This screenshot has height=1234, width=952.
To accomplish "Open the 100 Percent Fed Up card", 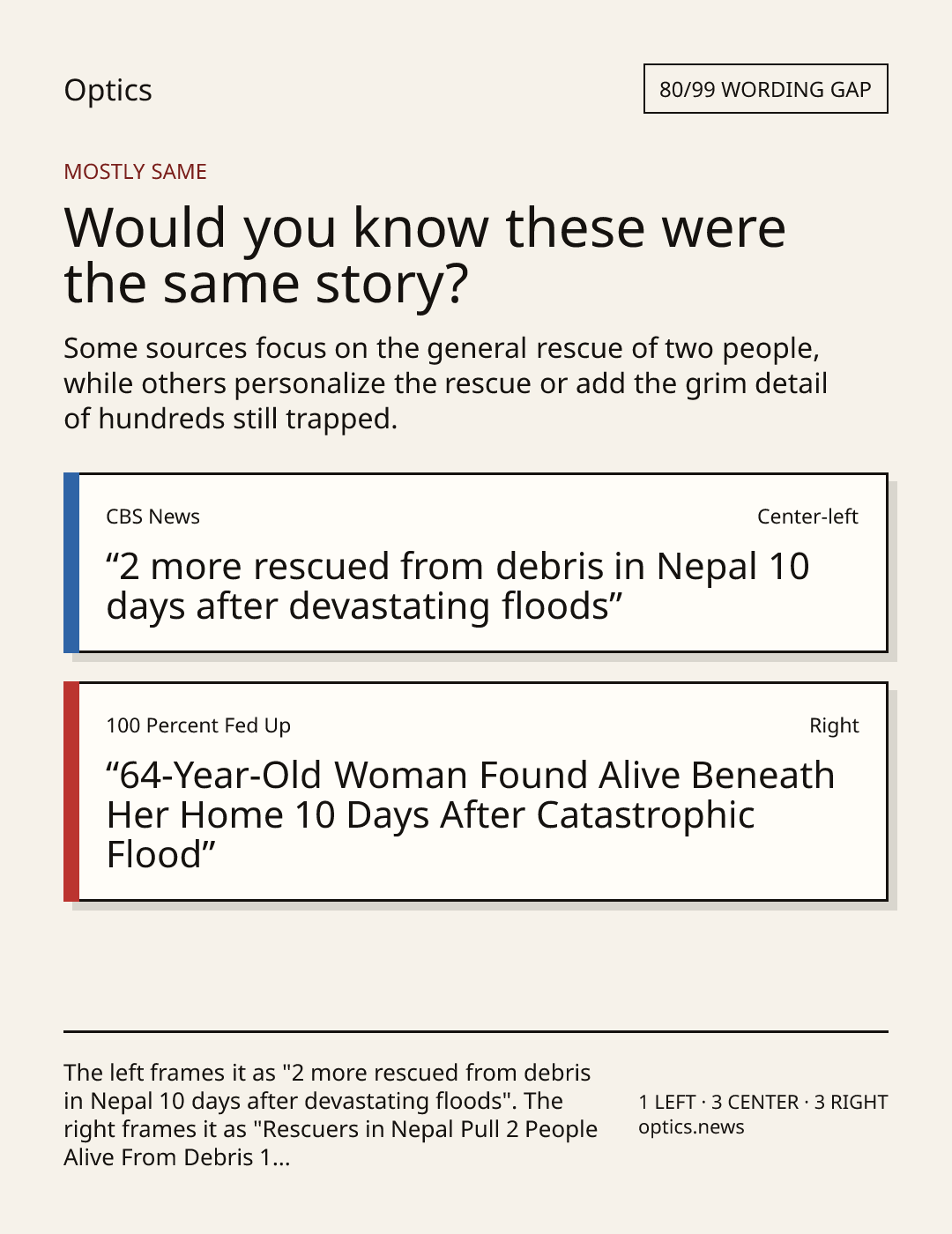I will (x=475, y=792).
